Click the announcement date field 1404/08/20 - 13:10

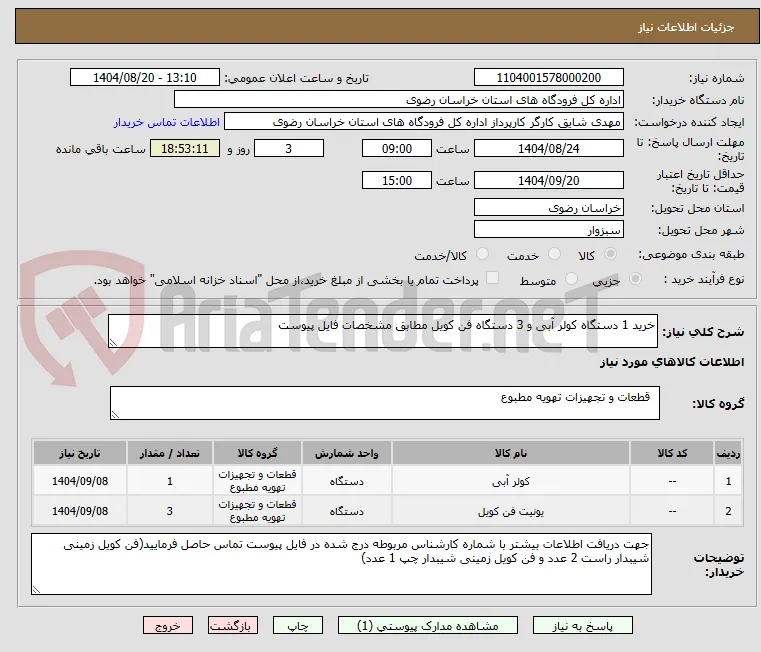(145, 78)
